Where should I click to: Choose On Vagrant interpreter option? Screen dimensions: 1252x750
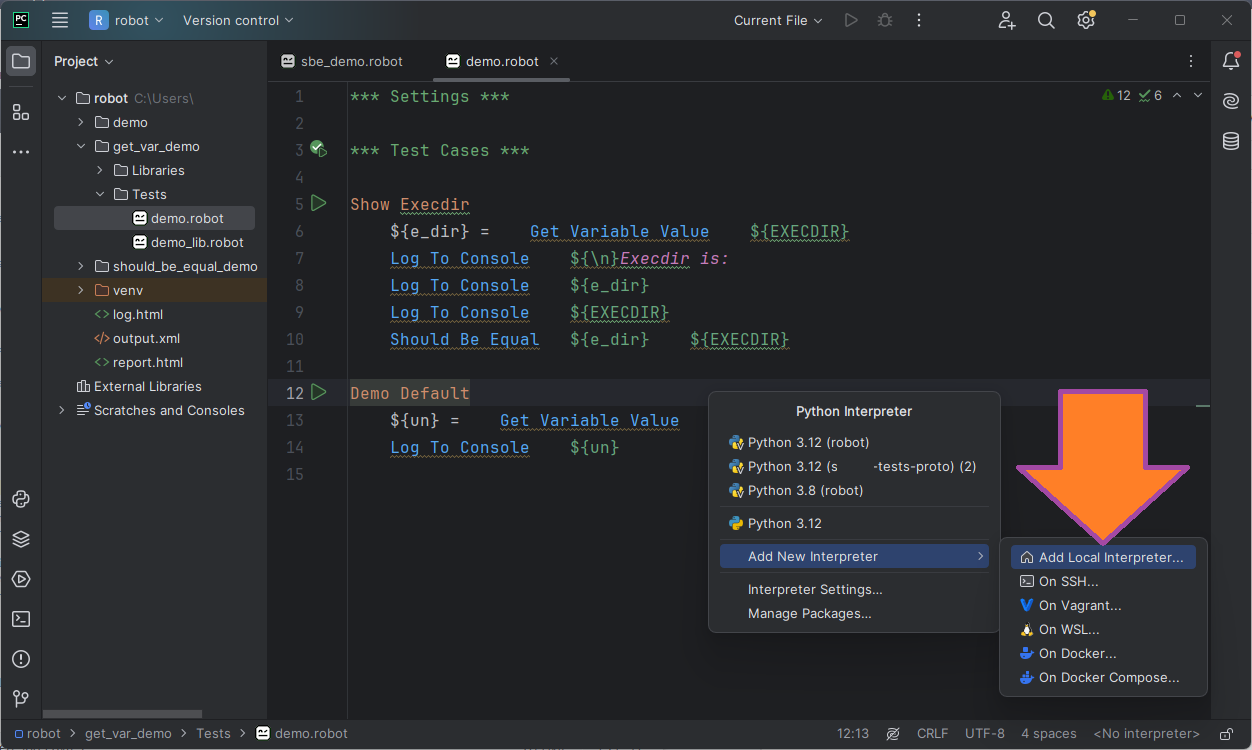tap(1103, 605)
